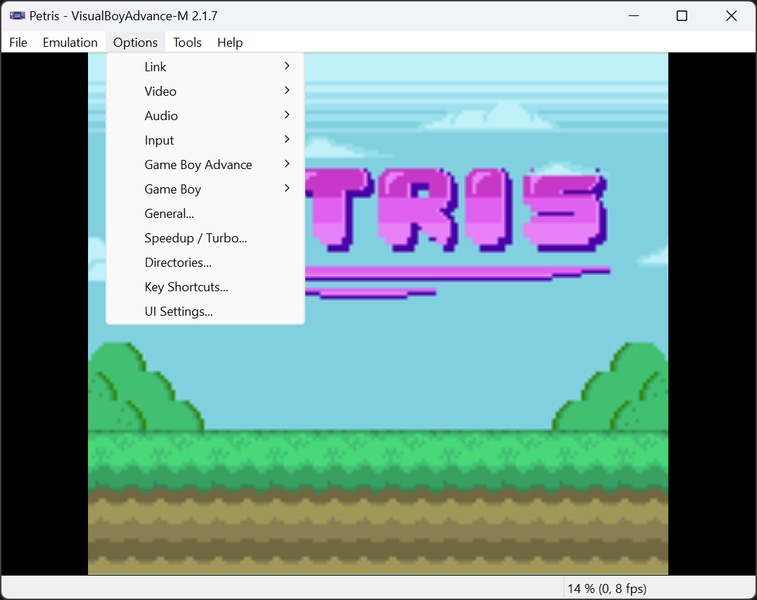Select the Game Boy menu entry
Image resolution: width=757 pixels, height=600 pixels.
coord(173,189)
